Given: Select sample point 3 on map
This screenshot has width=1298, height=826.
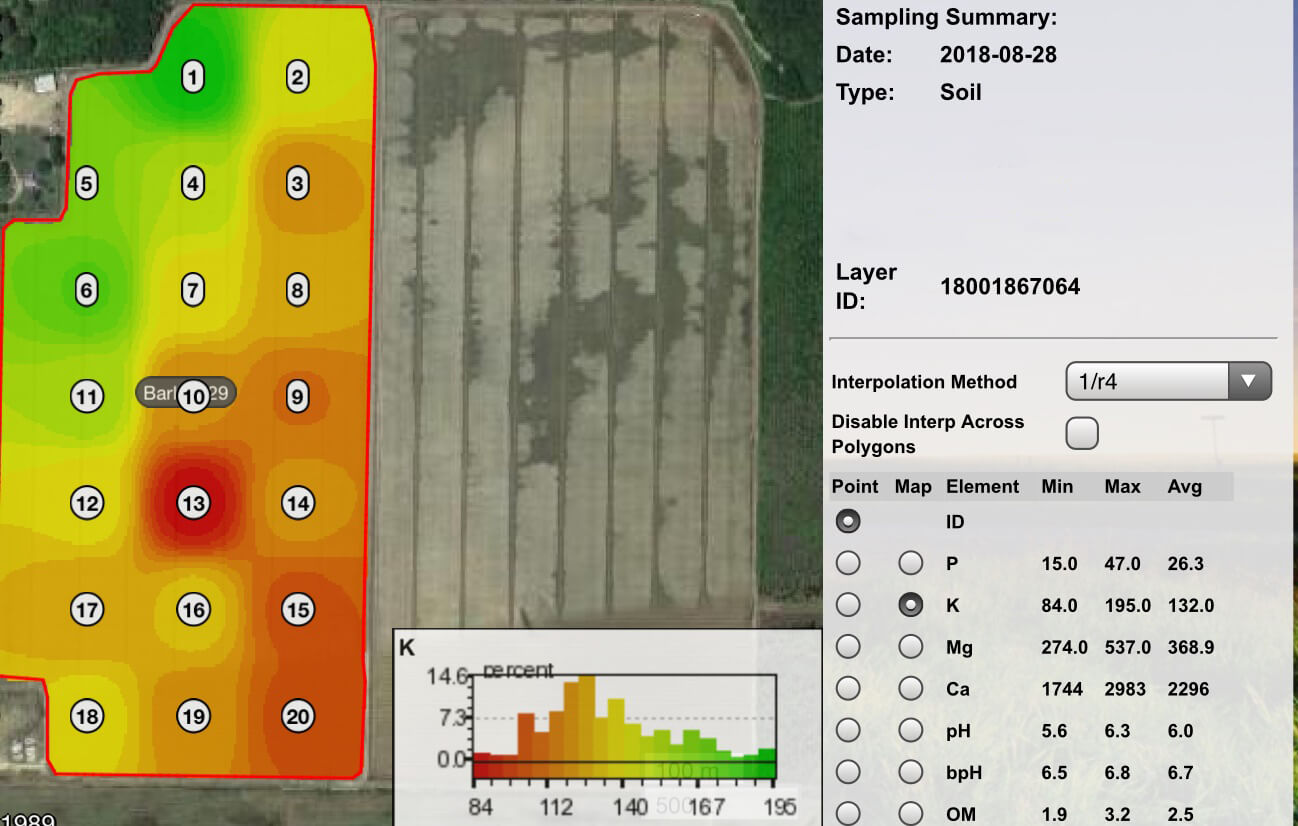Looking at the screenshot, I should [297, 184].
